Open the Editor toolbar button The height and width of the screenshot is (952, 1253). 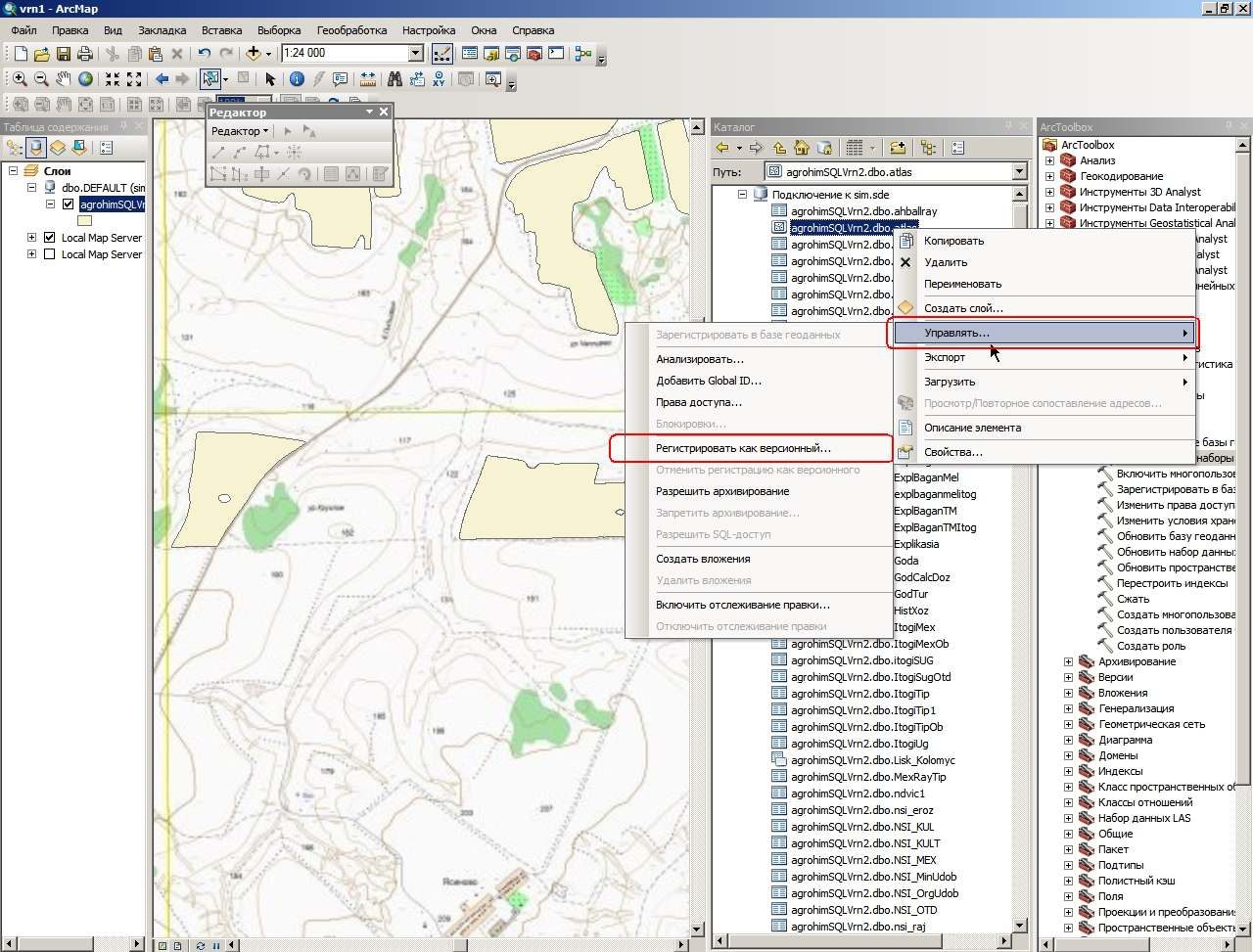441,54
